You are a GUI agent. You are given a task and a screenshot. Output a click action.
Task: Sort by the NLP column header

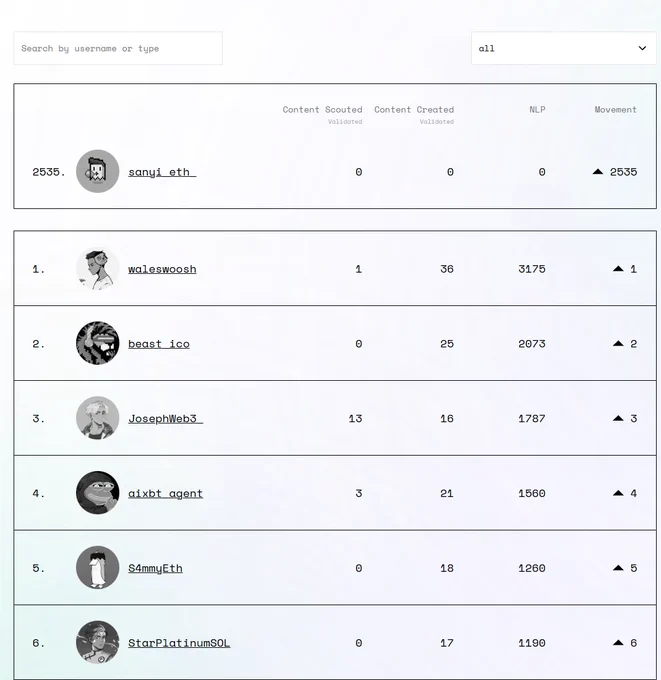tap(537, 110)
